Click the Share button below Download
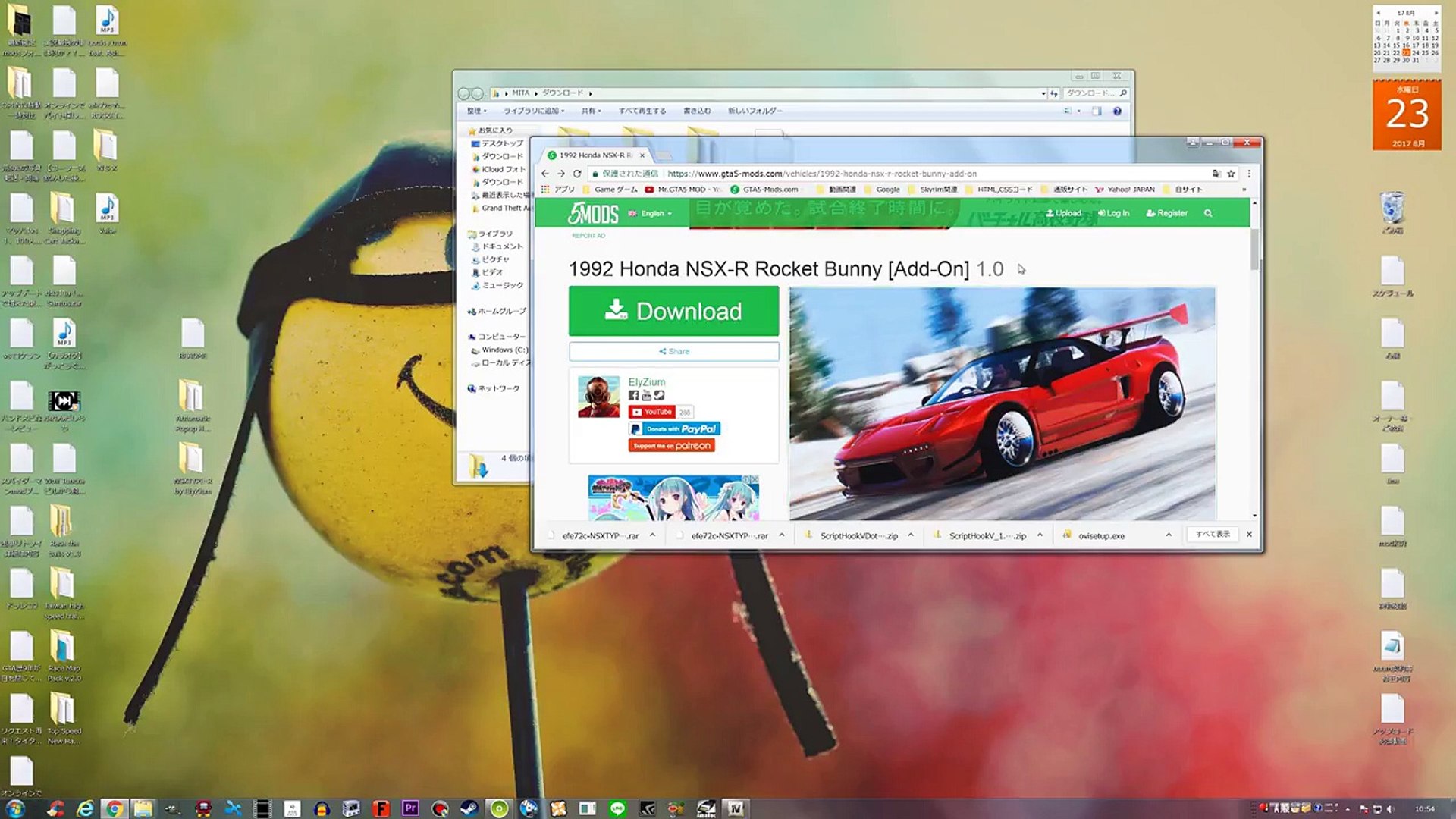Screen dimensions: 1456x819 [x=673, y=351]
